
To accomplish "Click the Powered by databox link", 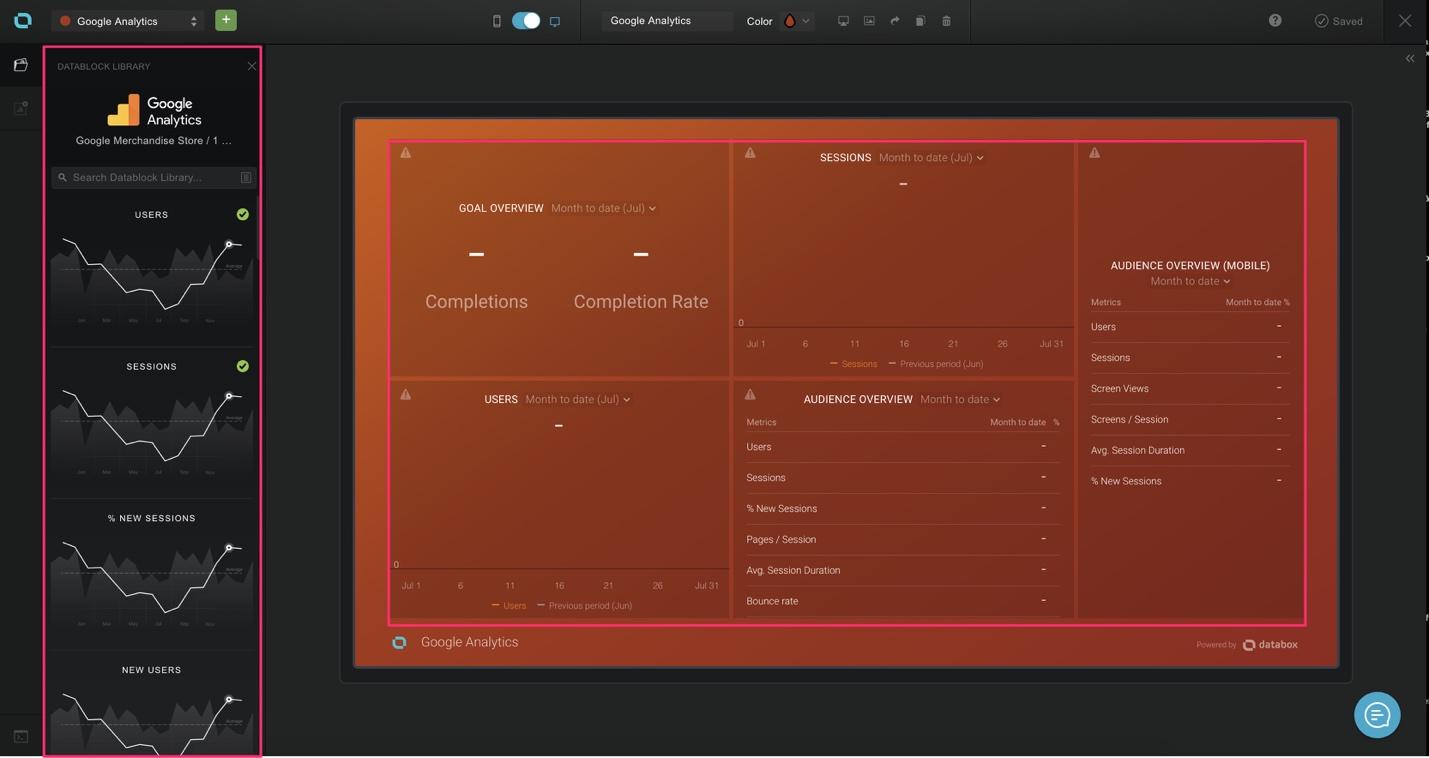I will tap(1247, 645).
